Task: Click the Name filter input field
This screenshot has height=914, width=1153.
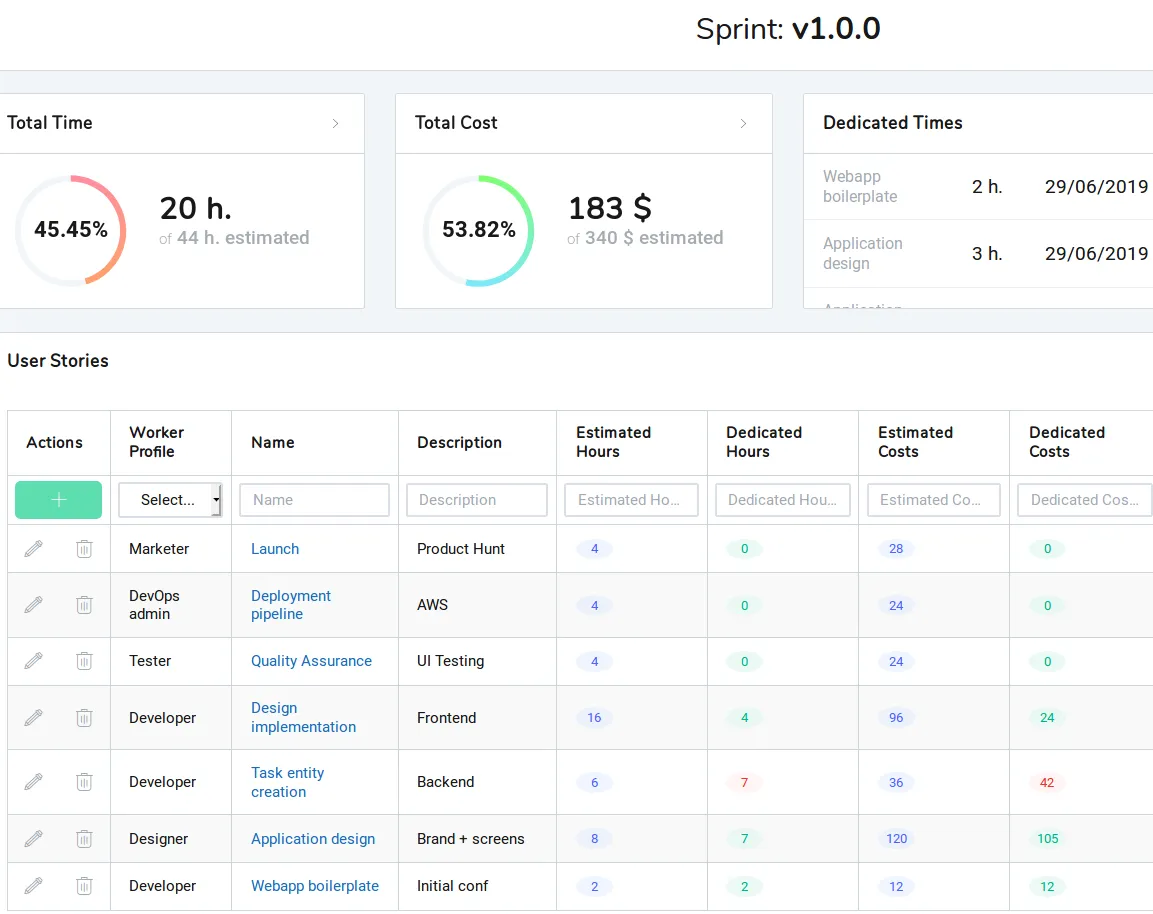Action: pos(314,500)
